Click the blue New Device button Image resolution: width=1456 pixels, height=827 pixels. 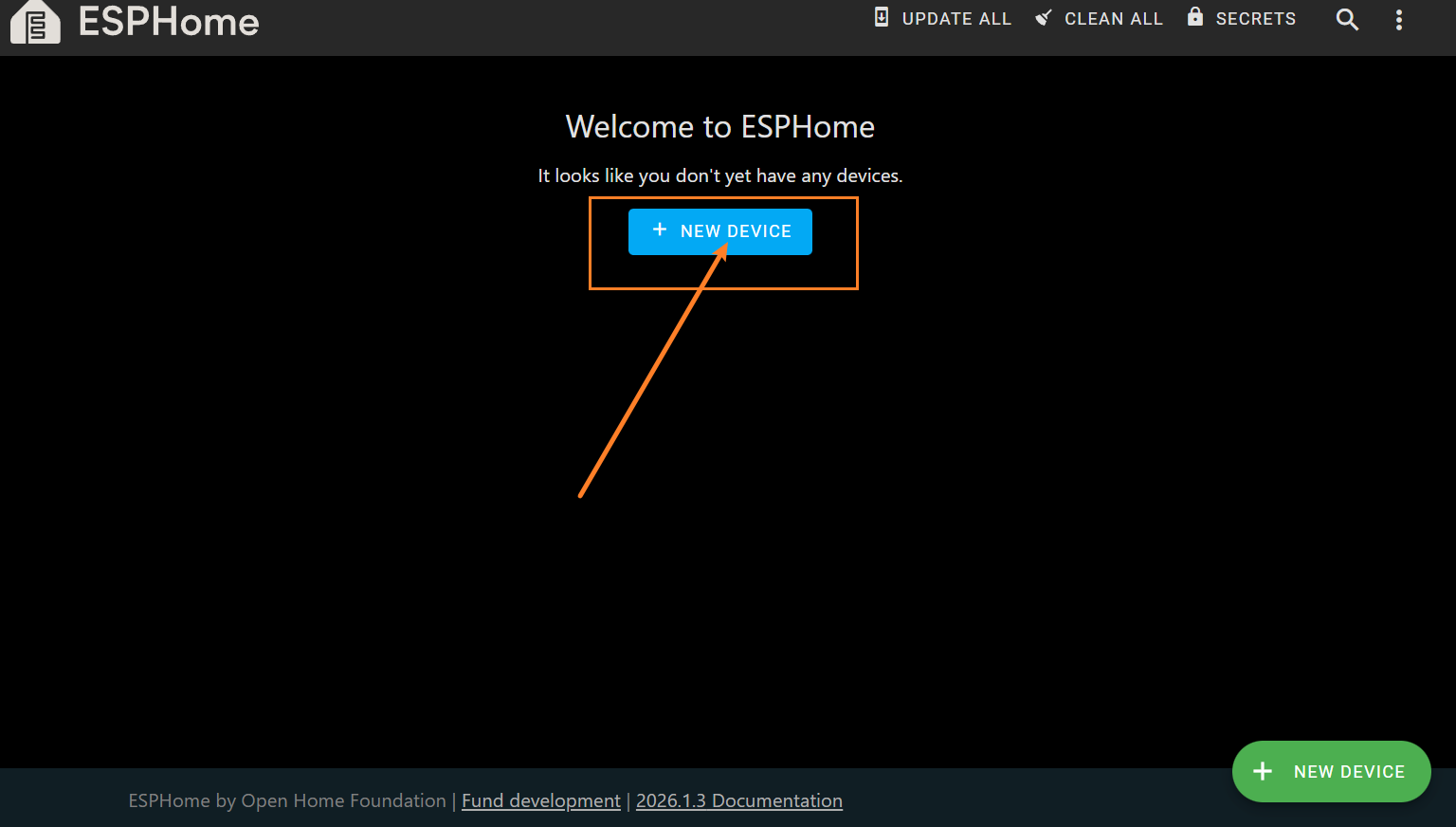[720, 231]
